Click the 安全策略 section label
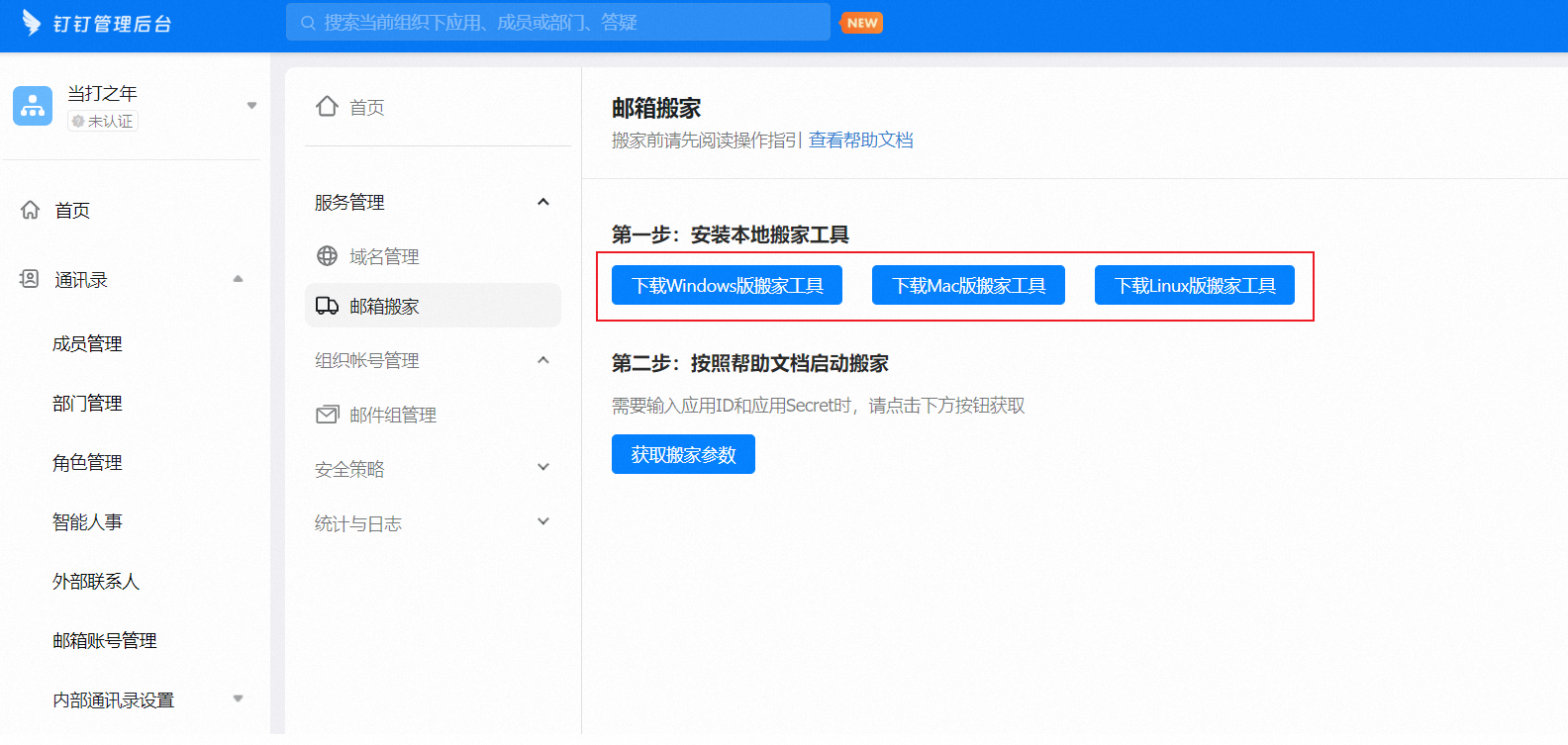The width and height of the screenshot is (1568, 745). 349,469
